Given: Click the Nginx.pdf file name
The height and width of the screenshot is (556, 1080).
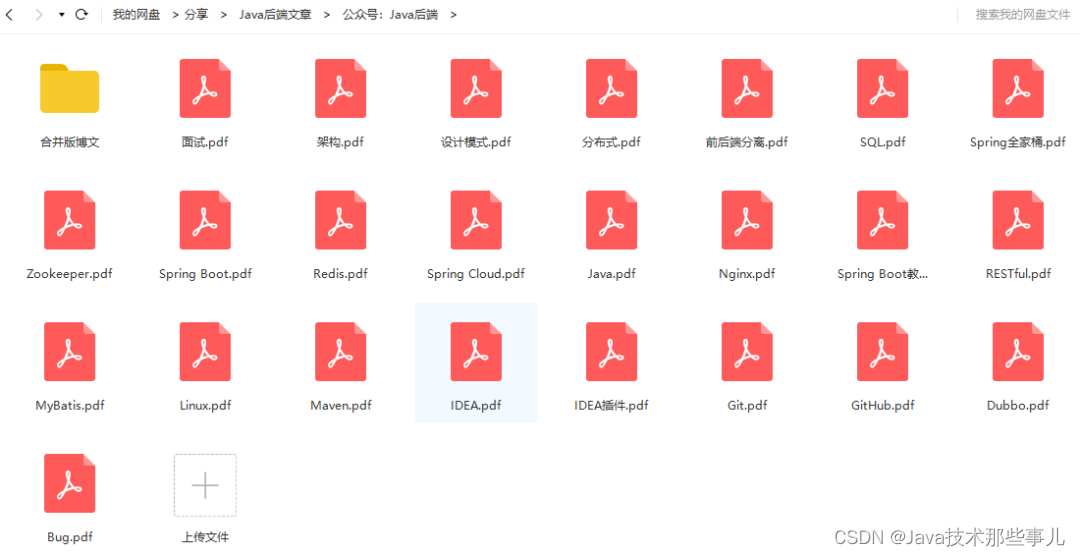Looking at the screenshot, I should tap(747, 274).
